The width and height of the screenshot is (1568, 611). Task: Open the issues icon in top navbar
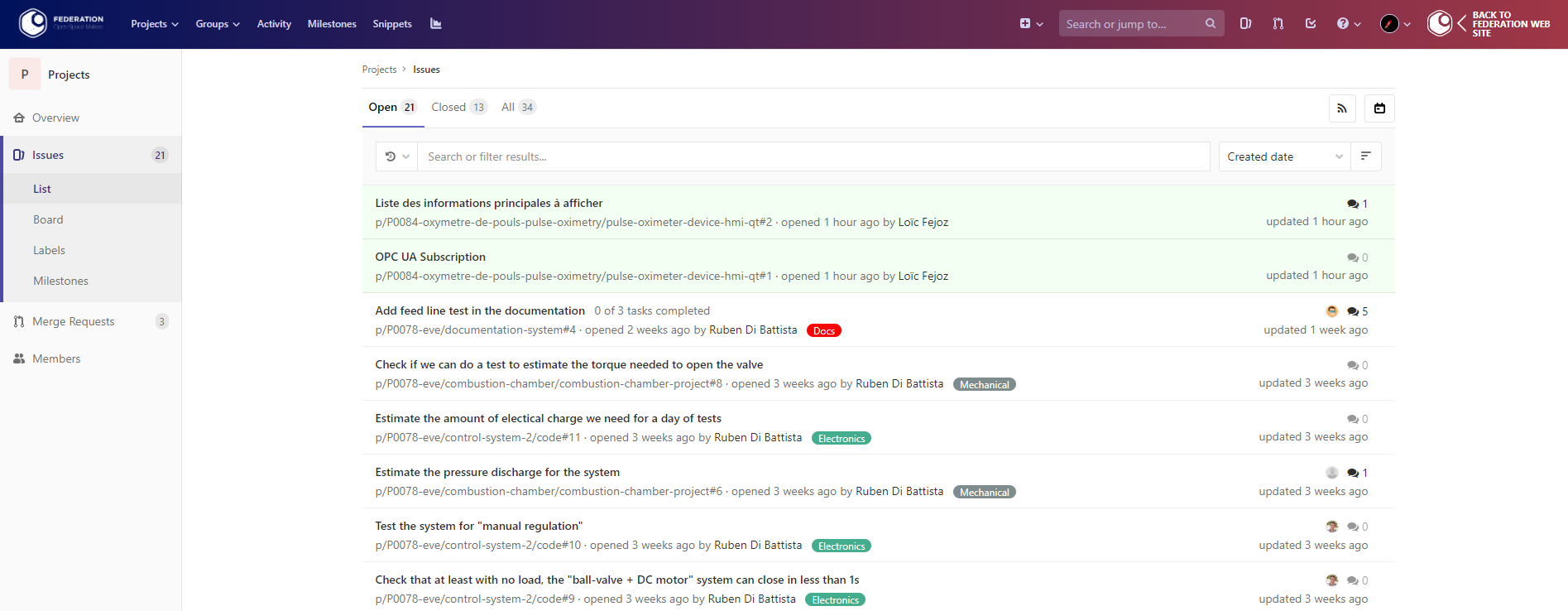pos(1245,24)
